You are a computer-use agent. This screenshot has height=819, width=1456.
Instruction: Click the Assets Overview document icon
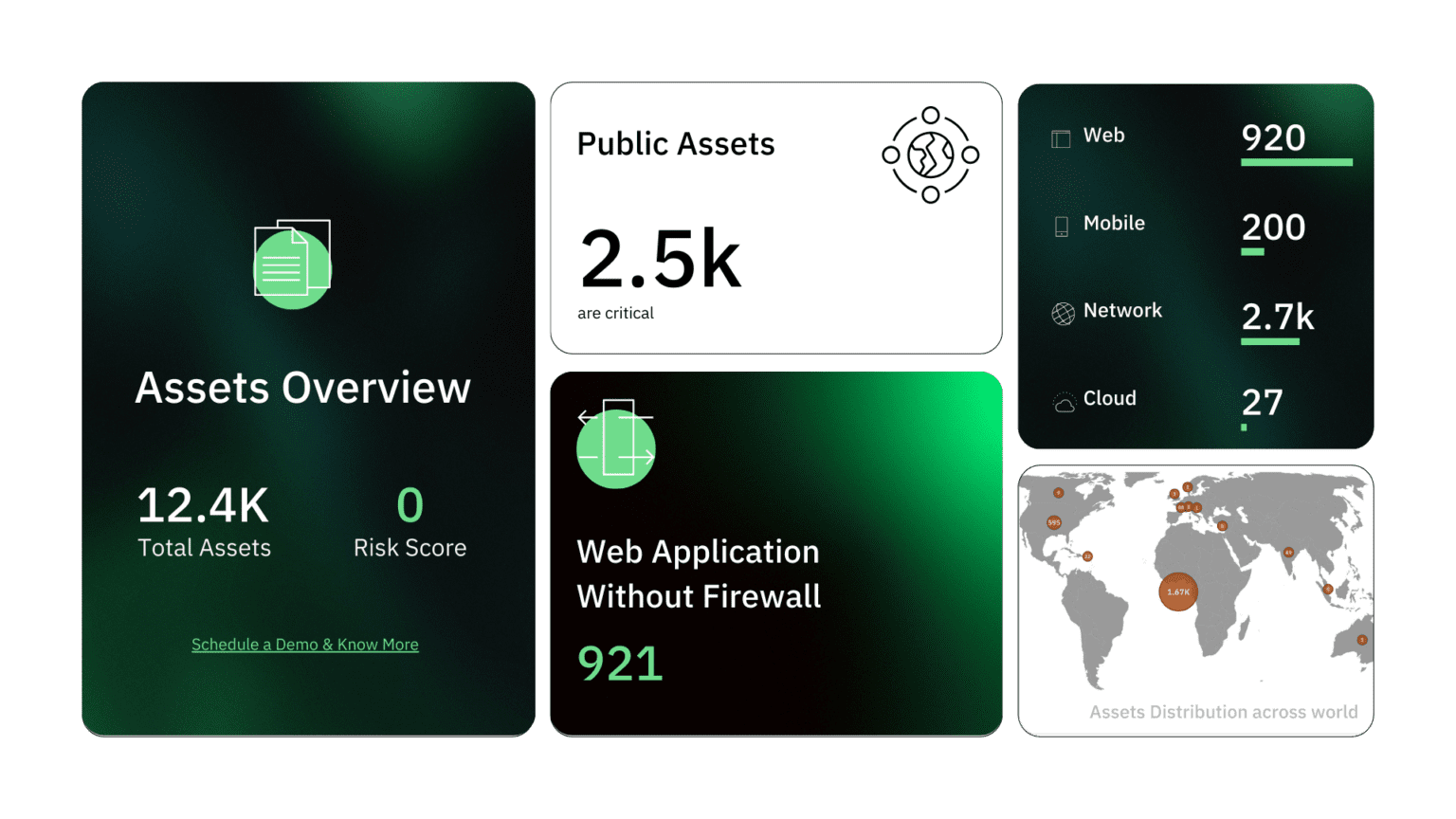[292, 264]
